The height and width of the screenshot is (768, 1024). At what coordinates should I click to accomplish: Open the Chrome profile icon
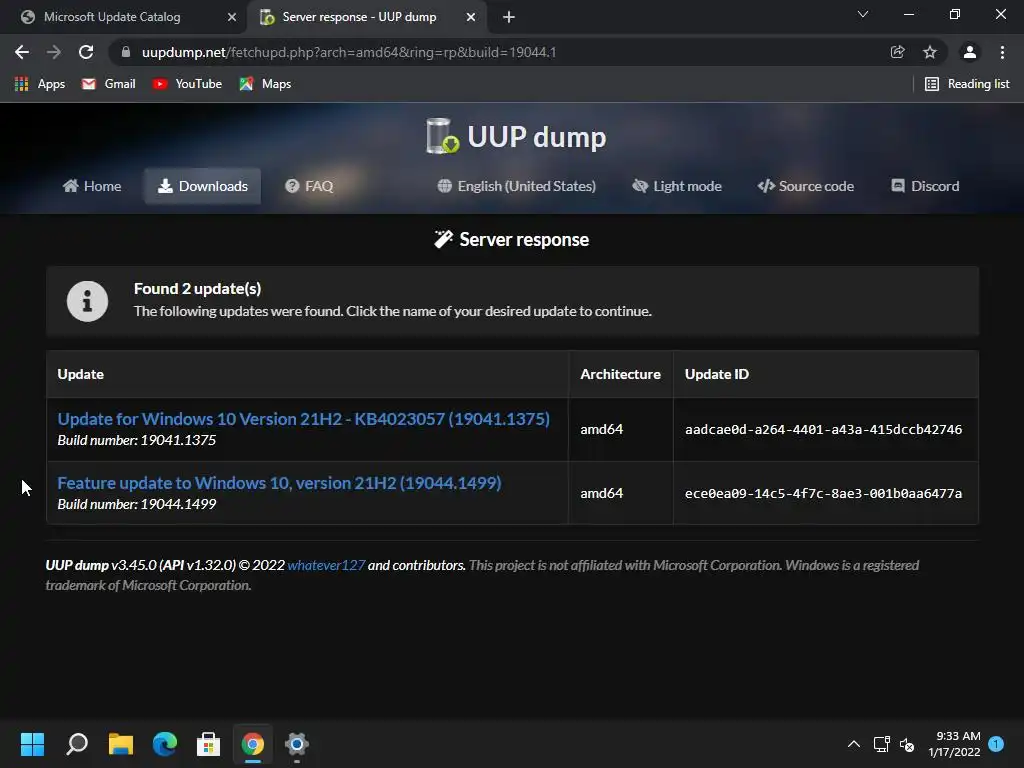(969, 52)
